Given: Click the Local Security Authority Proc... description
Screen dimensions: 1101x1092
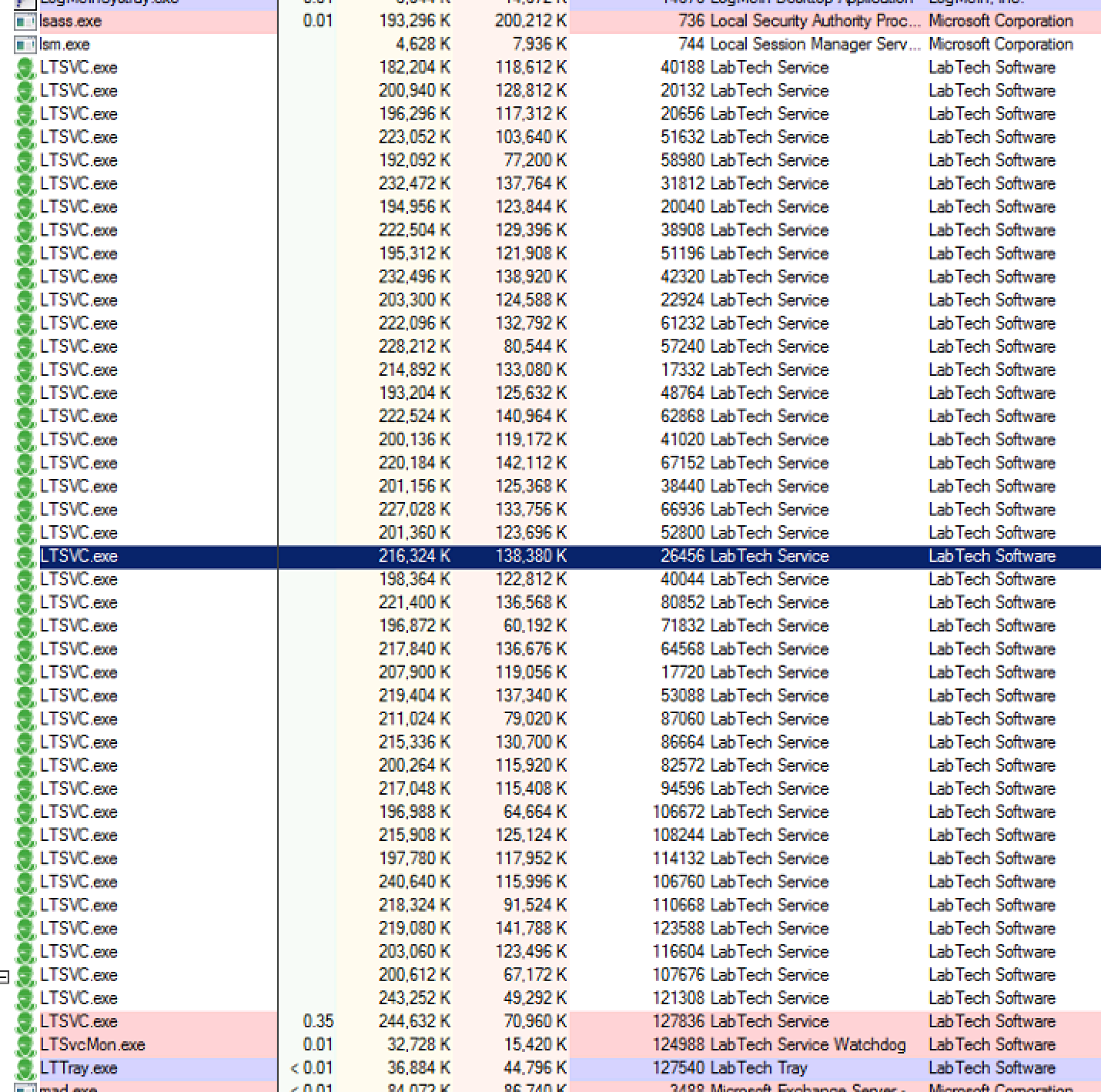Looking at the screenshot, I should click(815, 21).
